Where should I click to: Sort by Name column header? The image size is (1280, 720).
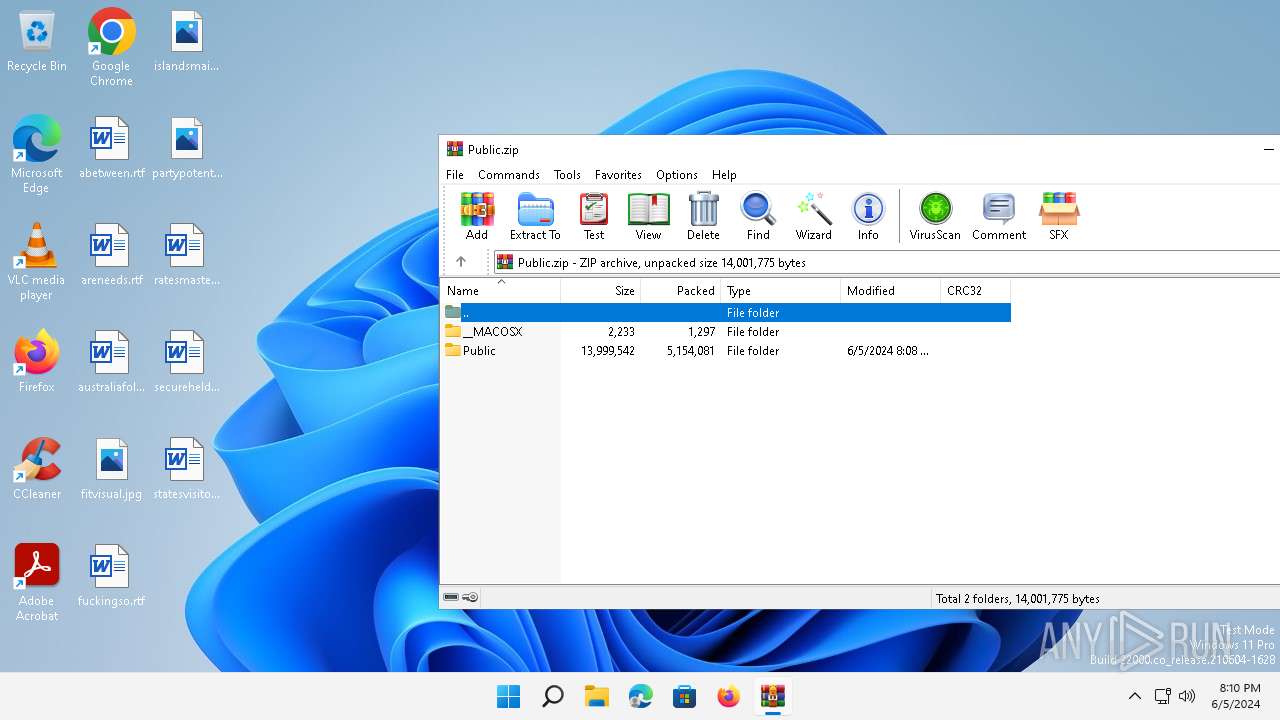click(500, 291)
